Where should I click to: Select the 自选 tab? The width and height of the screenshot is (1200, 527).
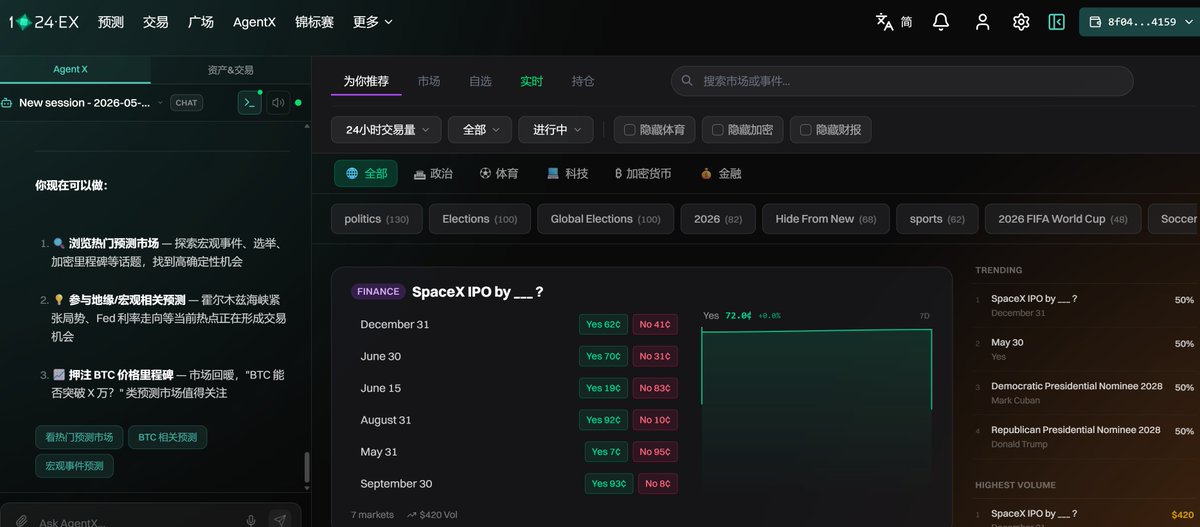[x=480, y=81]
